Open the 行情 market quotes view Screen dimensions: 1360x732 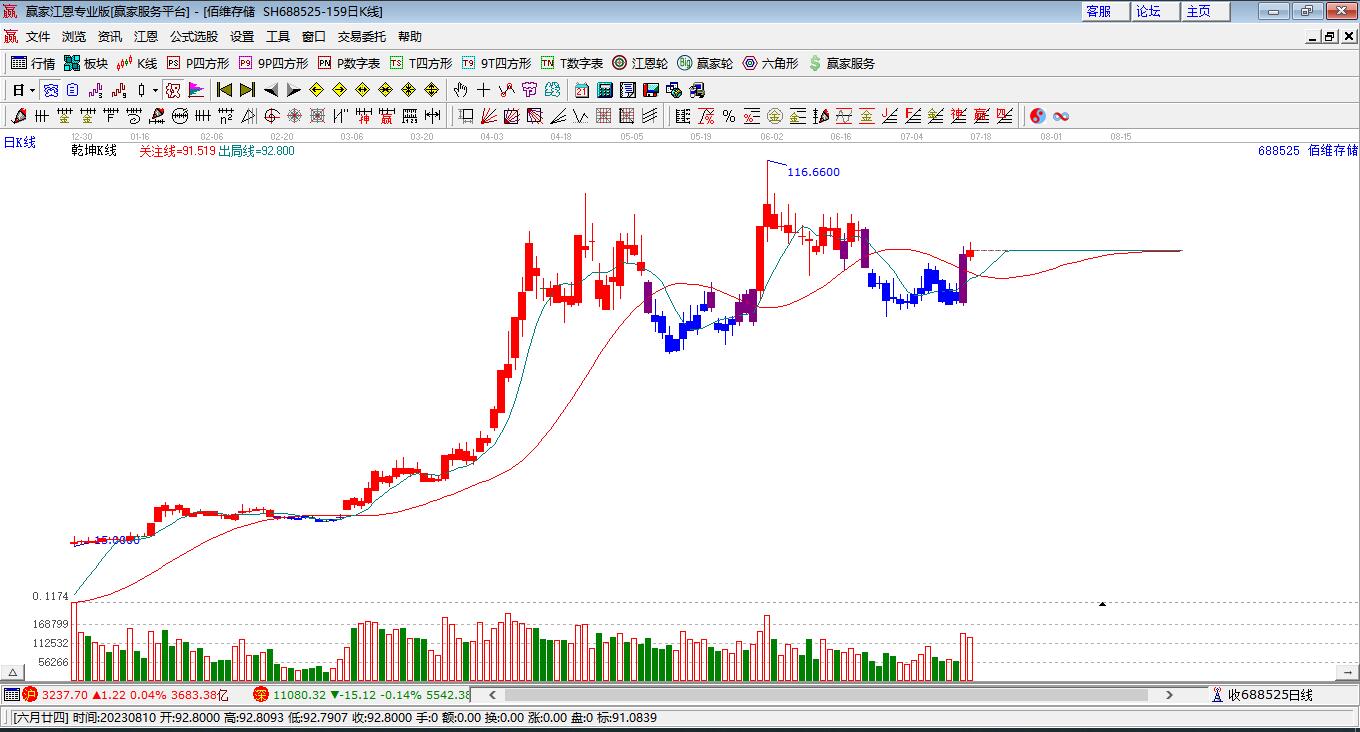[x=33, y=63]
